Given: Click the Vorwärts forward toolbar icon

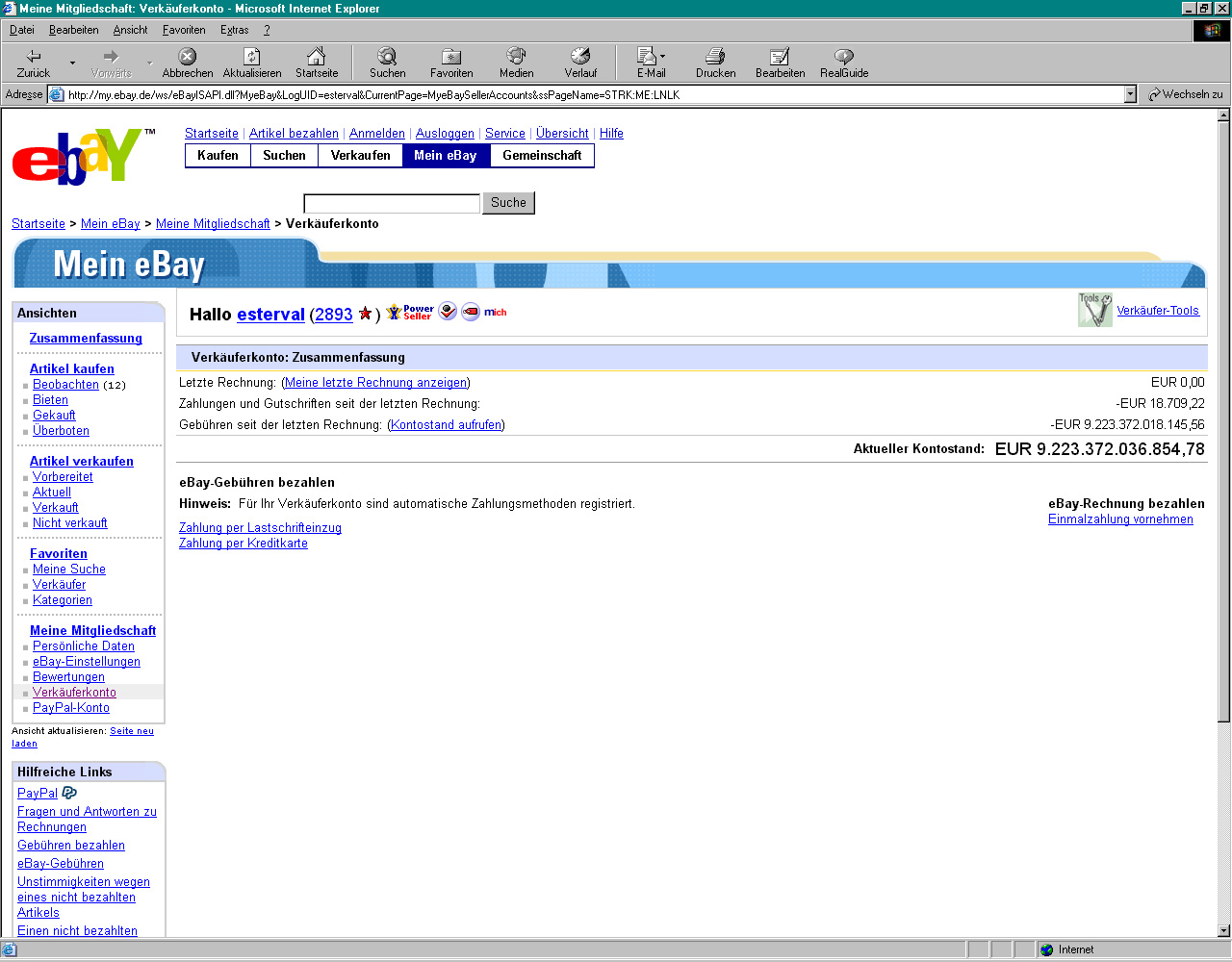Looking at the screenshot, I should click(111, 57).
